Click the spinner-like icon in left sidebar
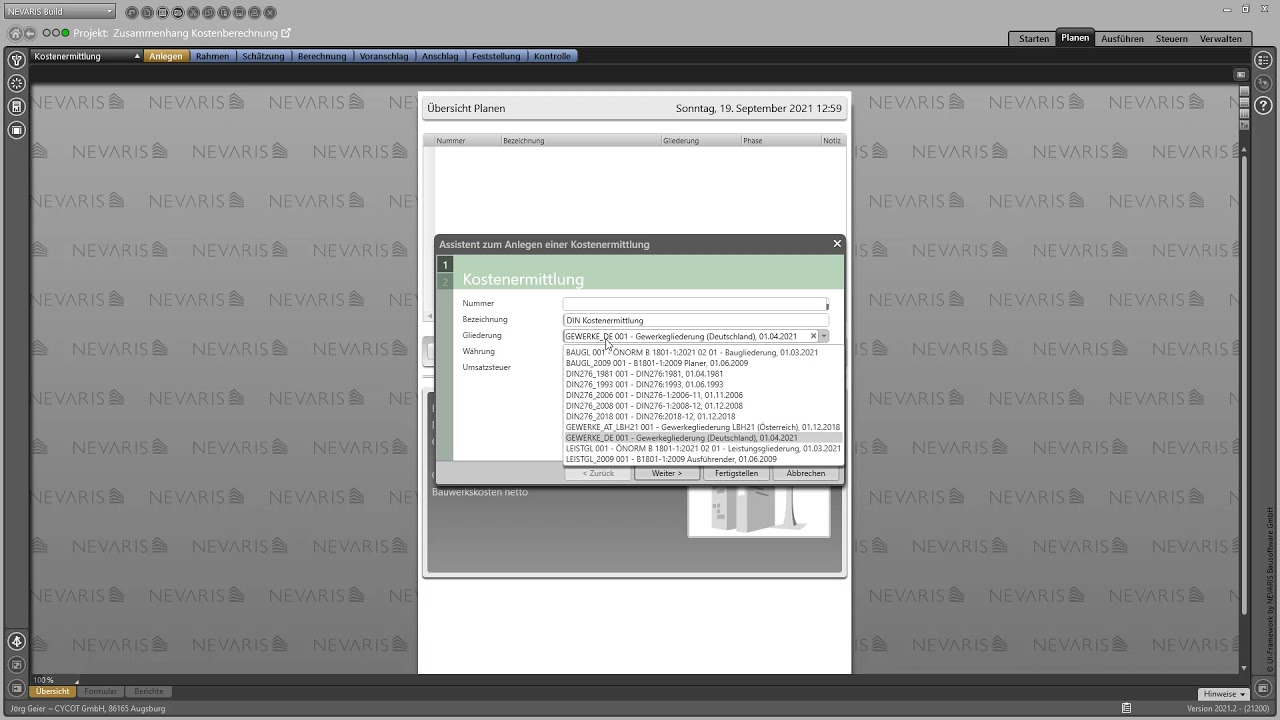The image size is (1280, 720). pos(16,83)
